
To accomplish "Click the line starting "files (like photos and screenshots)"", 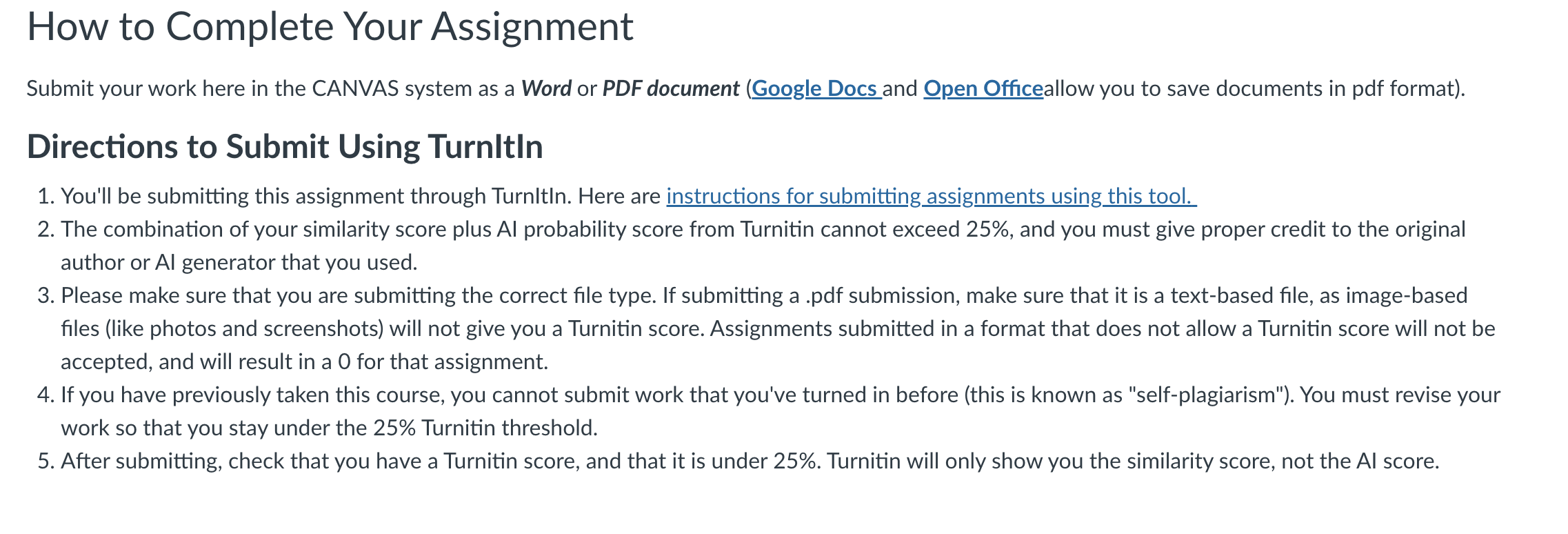I will point(778,328).
